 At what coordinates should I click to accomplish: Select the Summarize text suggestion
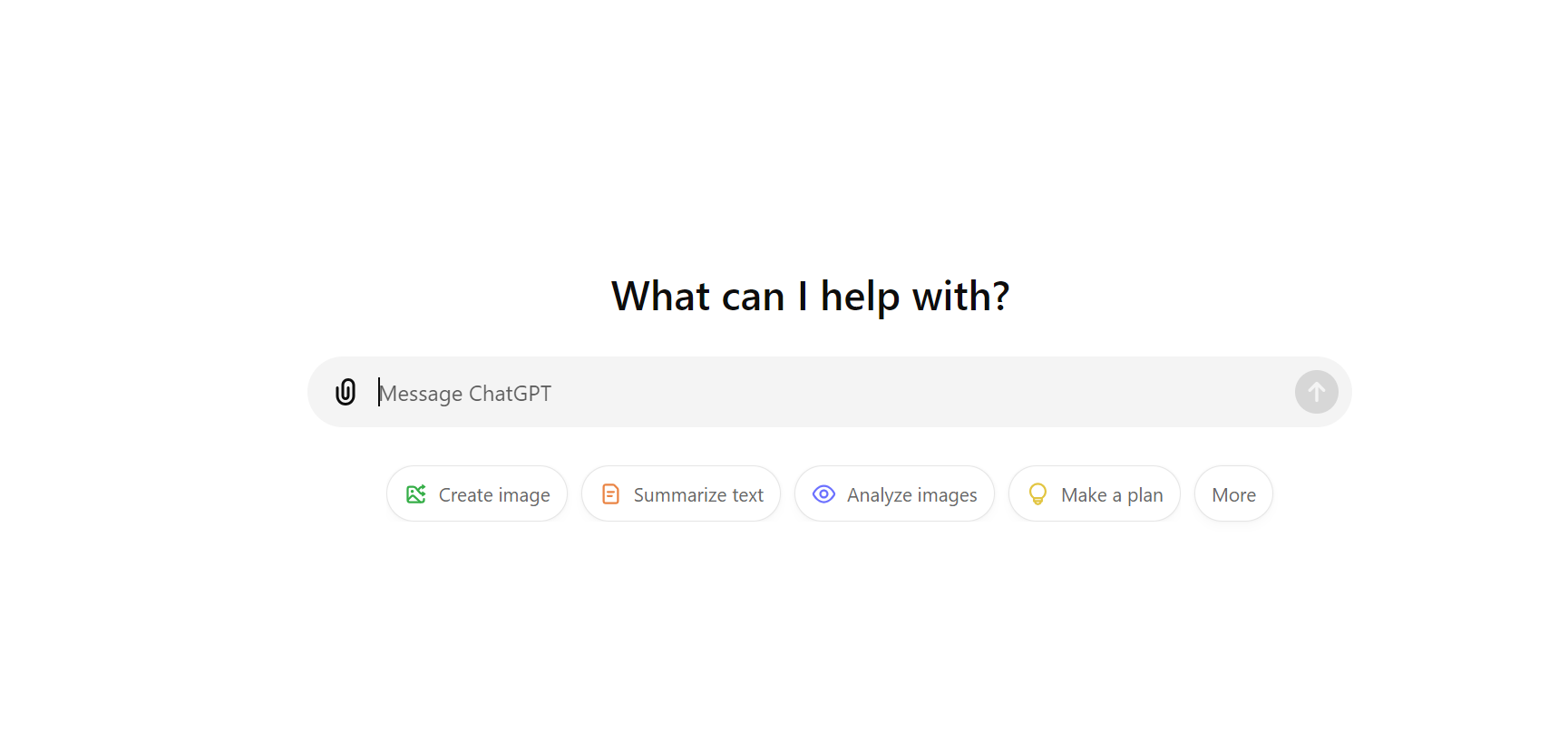[x=681, y=494]
